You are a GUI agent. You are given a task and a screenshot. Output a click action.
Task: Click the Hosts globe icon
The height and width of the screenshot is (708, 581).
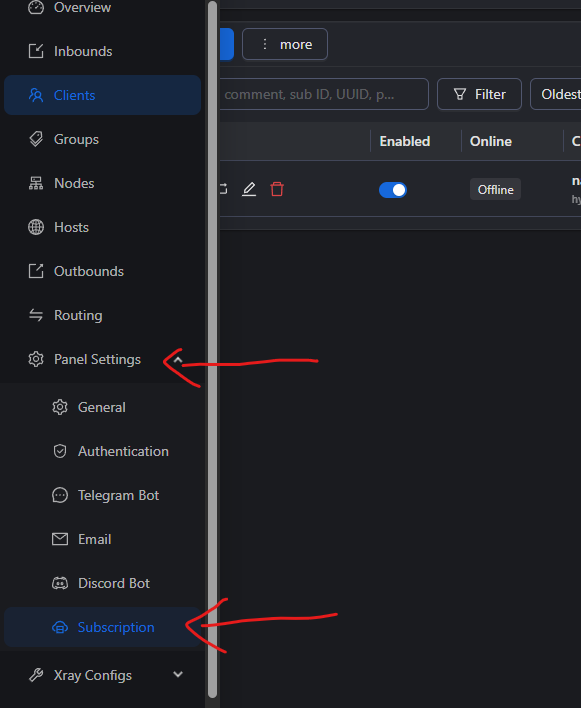[36, 227]
